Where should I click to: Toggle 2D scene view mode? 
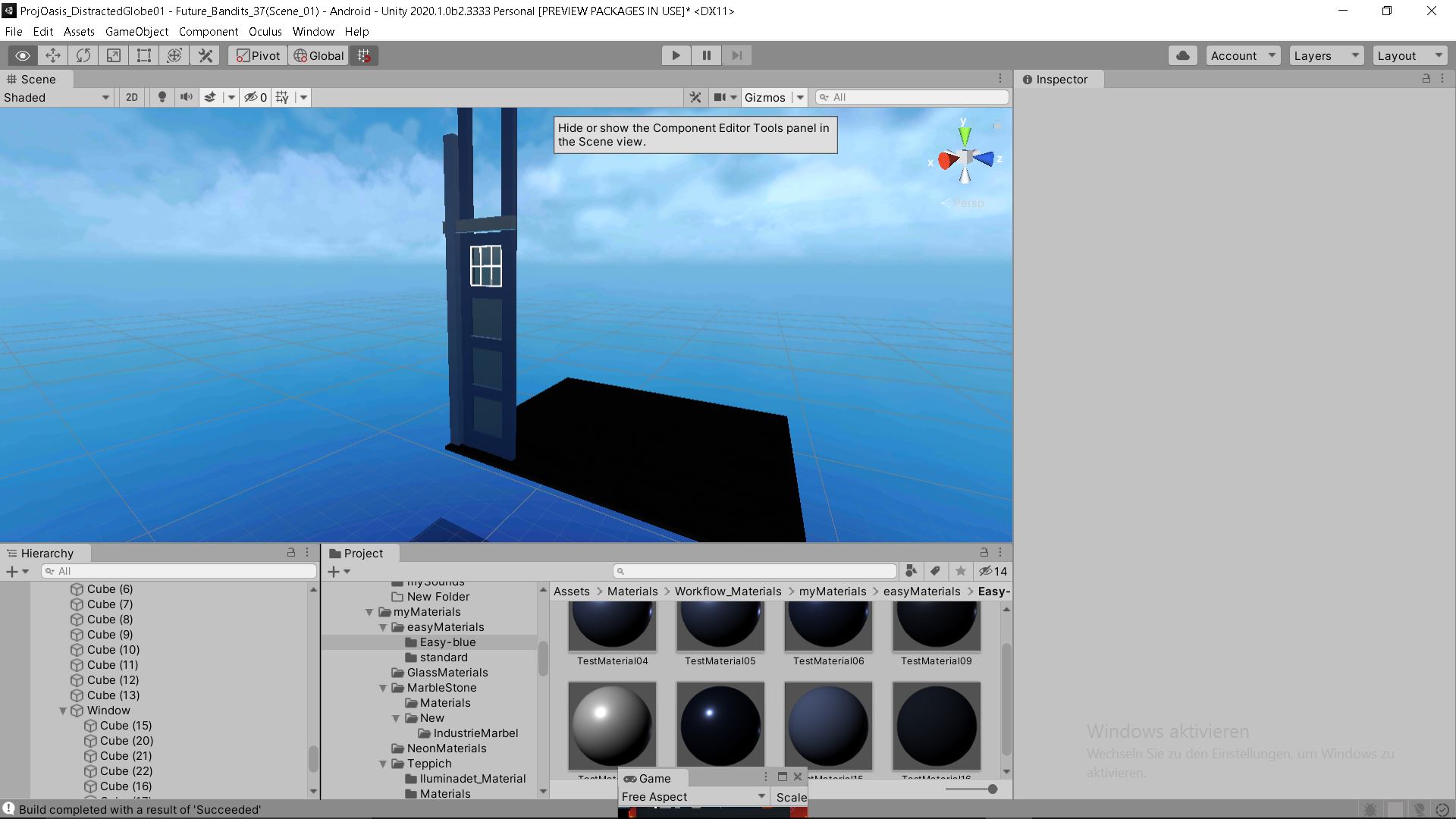pyautogui.click(x=132, y=97)
